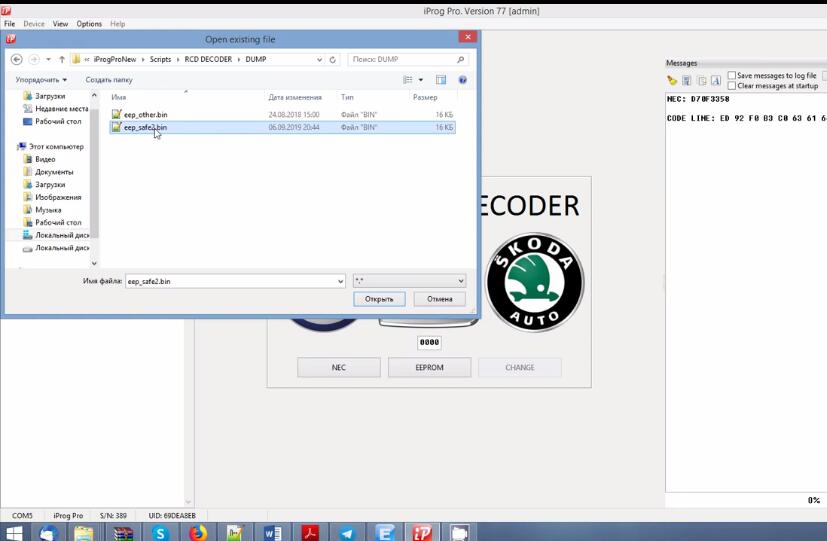Open the Упорядочить dropdown menu

41,80
